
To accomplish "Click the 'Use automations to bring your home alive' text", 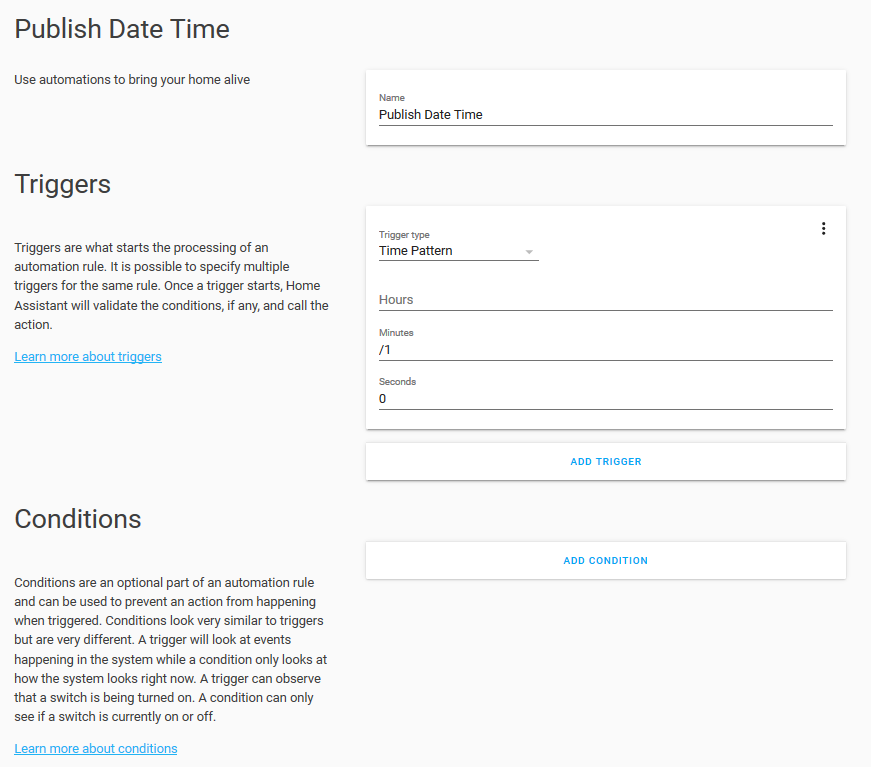I will coord(132,80).
